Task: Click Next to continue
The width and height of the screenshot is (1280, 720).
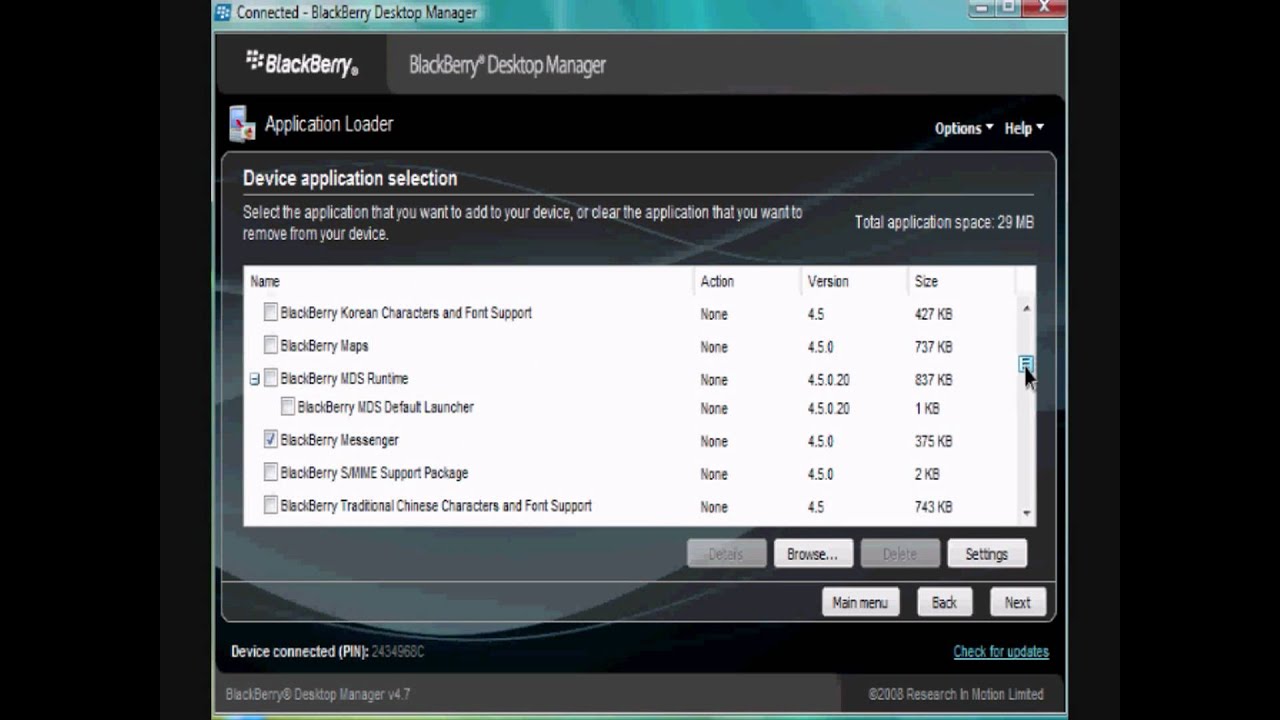Action: [1018, 602]
